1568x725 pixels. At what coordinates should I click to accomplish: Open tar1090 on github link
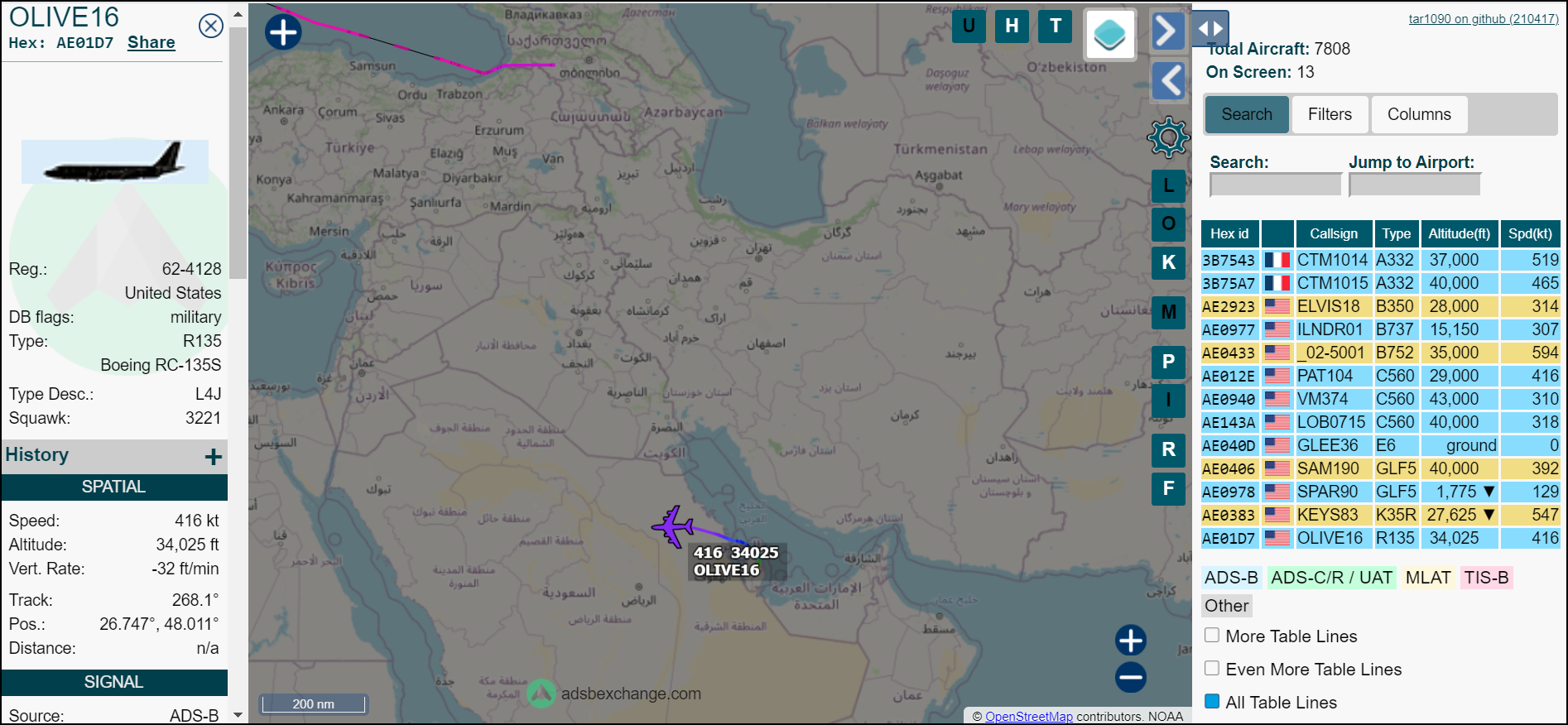click(x=1484, y=19)
